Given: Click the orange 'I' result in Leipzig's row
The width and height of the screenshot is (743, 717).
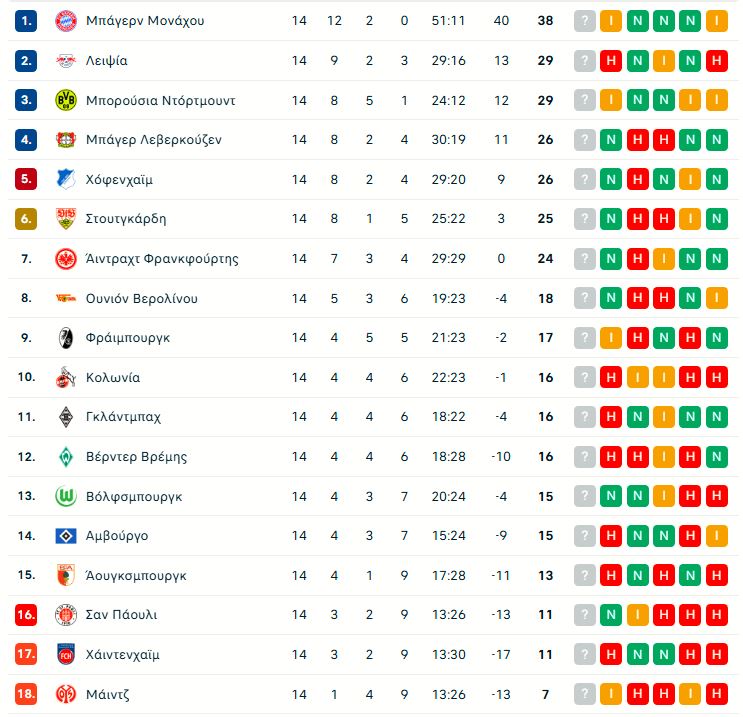Looking at the screenshot, I should coord(662,61).
